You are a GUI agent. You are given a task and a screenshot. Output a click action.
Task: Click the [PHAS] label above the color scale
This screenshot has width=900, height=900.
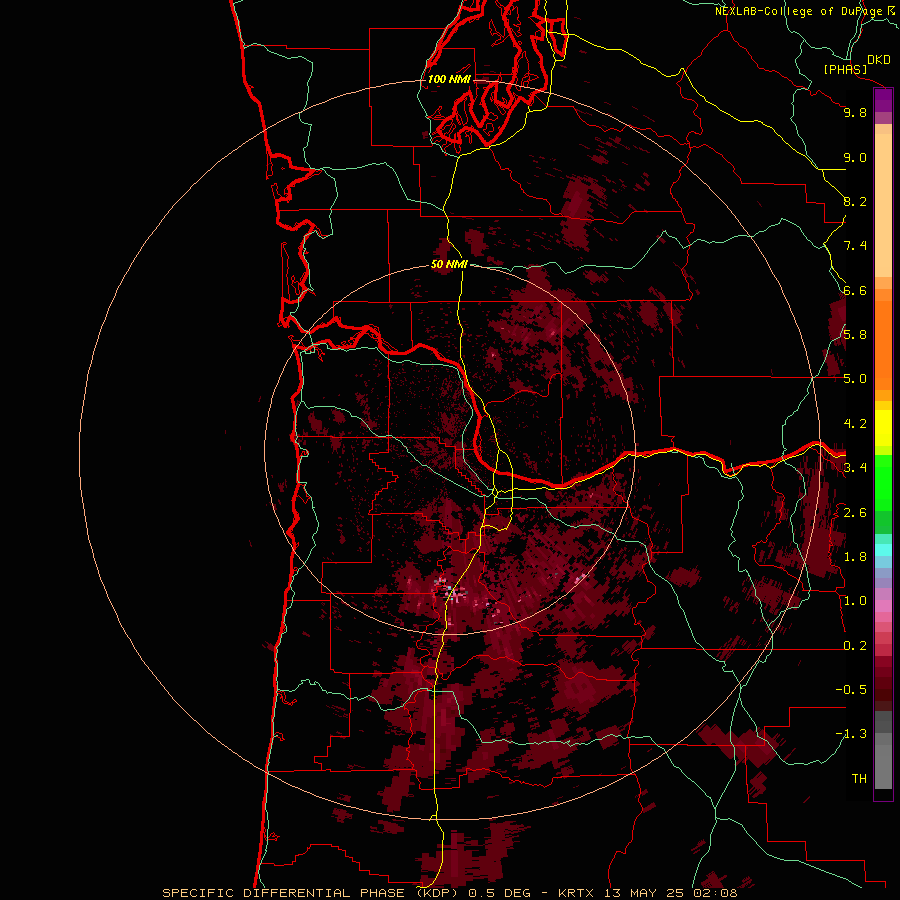[x=845, y=69]
